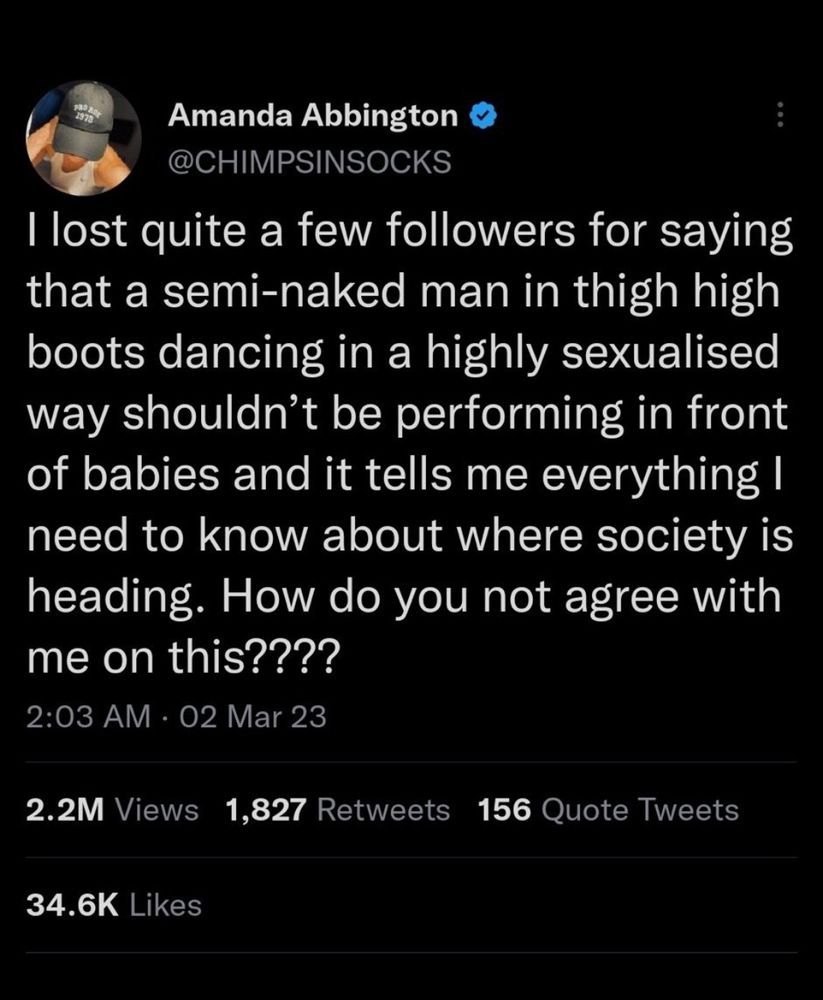Click the 156 quote tweet count
This screenshot has width=823, height=1000.
coord(505,810)
